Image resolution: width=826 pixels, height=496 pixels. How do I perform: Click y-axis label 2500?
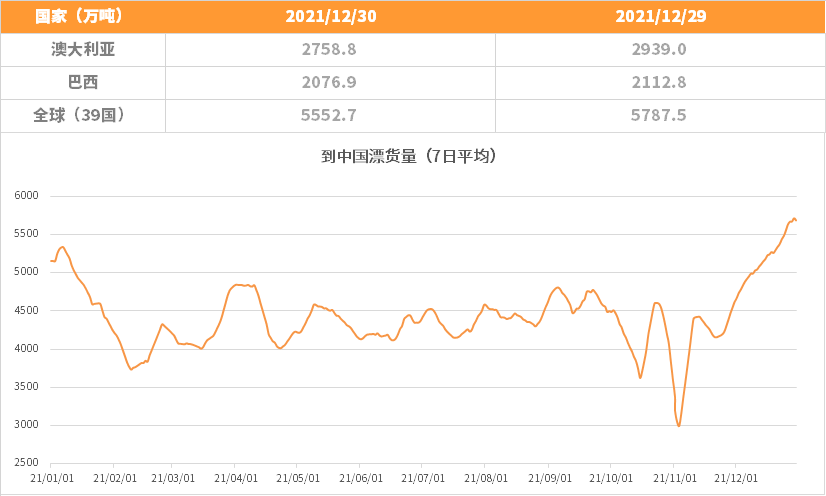pyautogui.click(x=26, y=463)
